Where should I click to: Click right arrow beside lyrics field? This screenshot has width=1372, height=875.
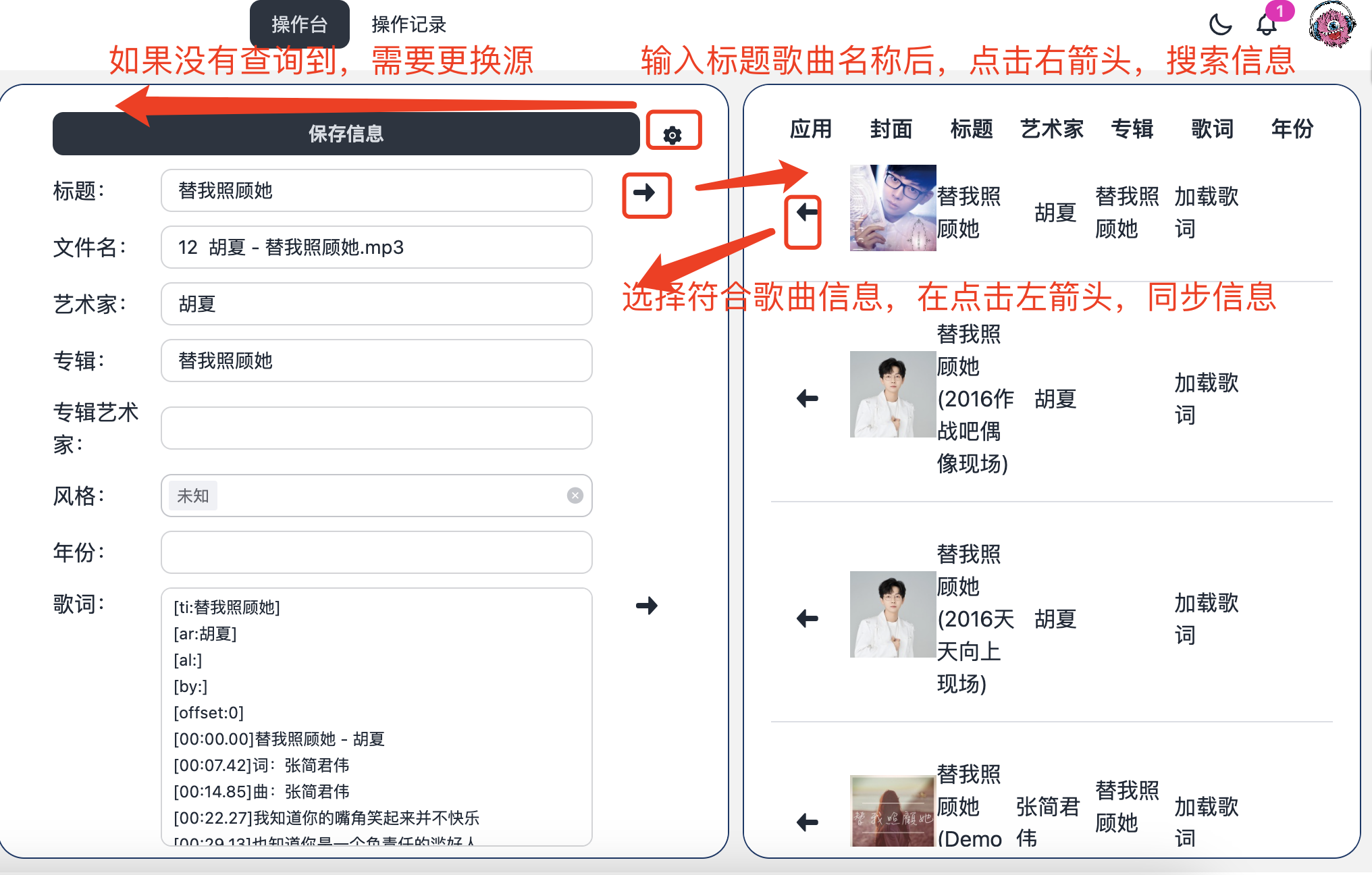click(646, 606)
